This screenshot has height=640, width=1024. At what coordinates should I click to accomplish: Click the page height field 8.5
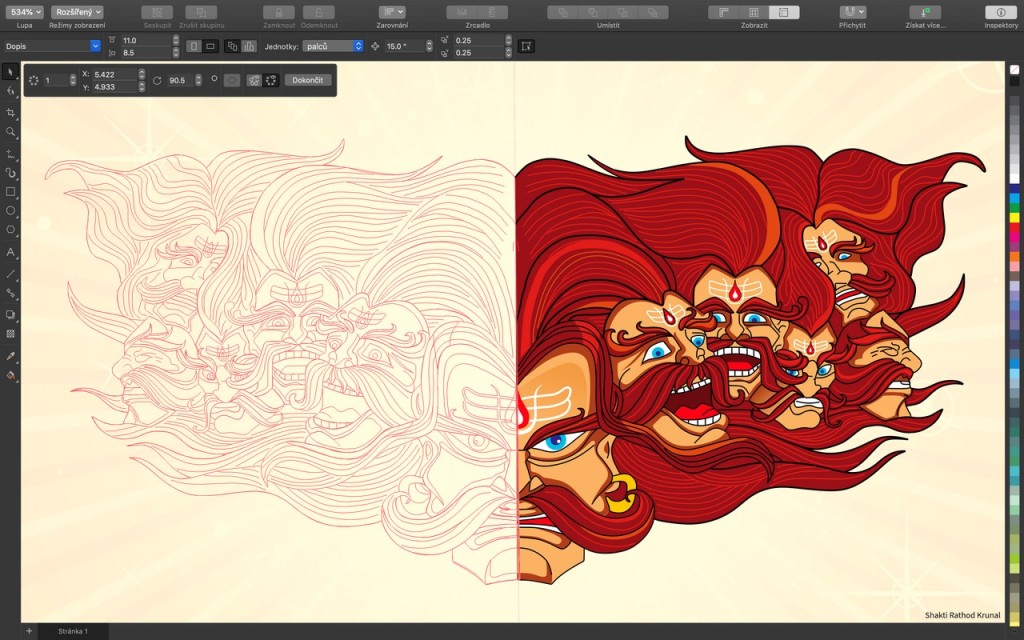[x=146, y=53]
